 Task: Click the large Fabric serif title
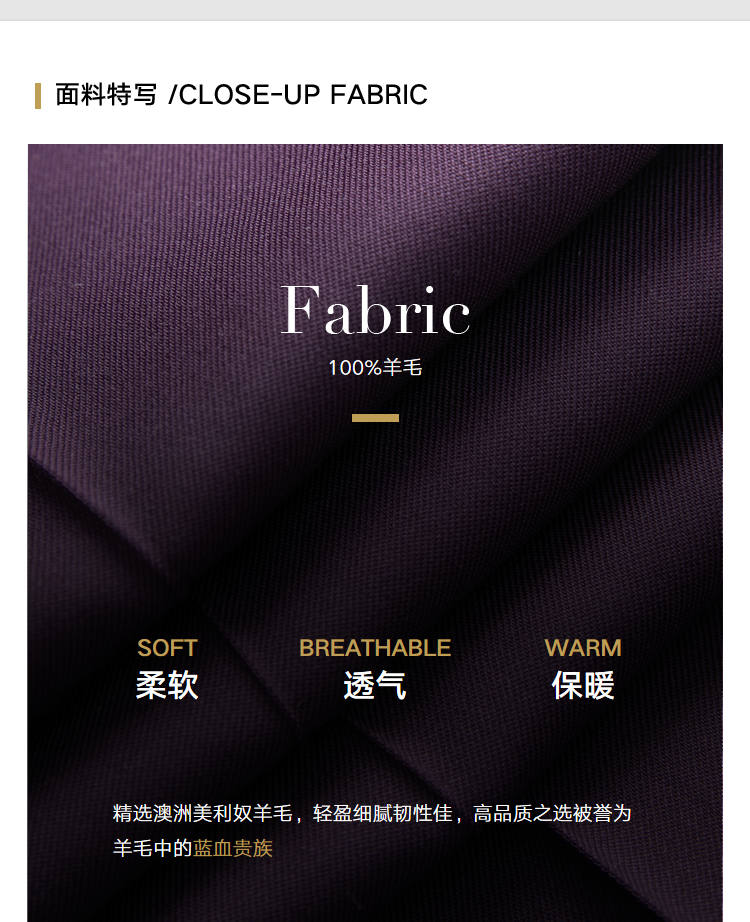coord(375,310)
